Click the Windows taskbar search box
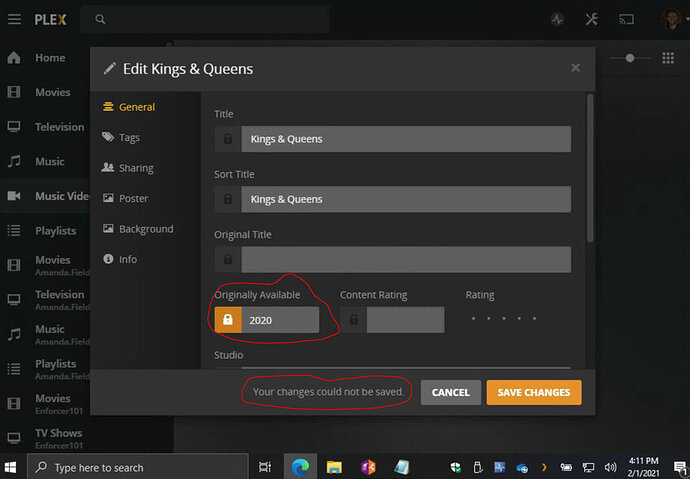690x479 pixels. point(138,468)
